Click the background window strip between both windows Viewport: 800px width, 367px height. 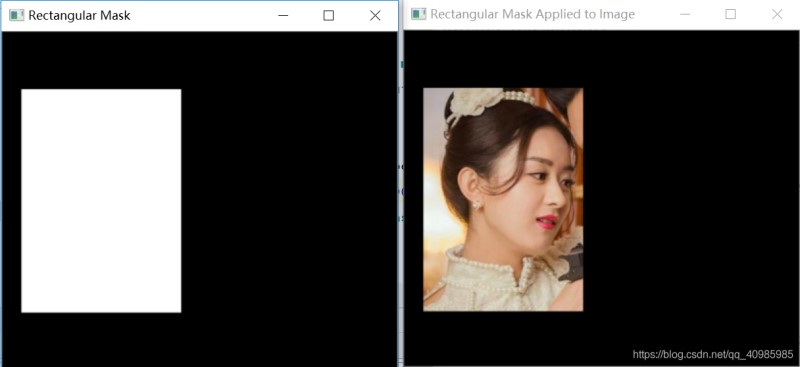click(401, 194)
